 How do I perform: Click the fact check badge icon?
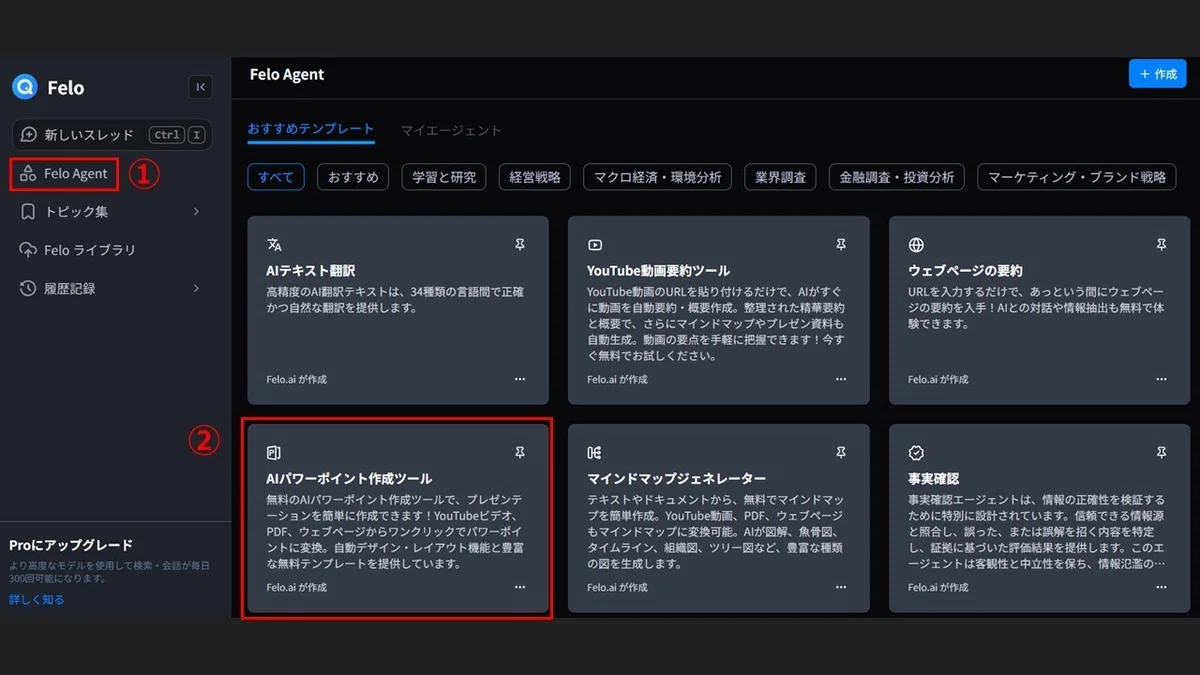pos(916,453)
